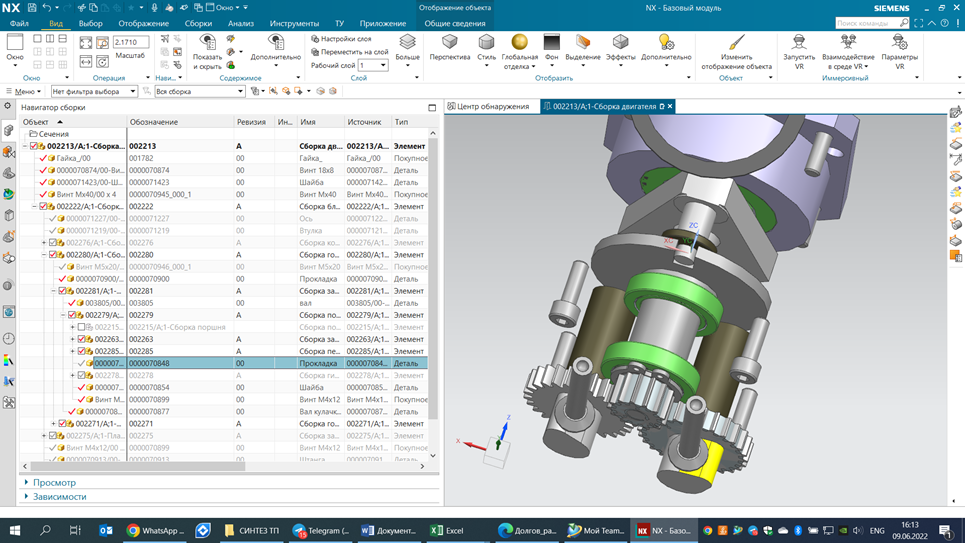Toggle checkbox of 002222/A;1-Сборк assembly
965x543 pixels.
click(43, 206)
